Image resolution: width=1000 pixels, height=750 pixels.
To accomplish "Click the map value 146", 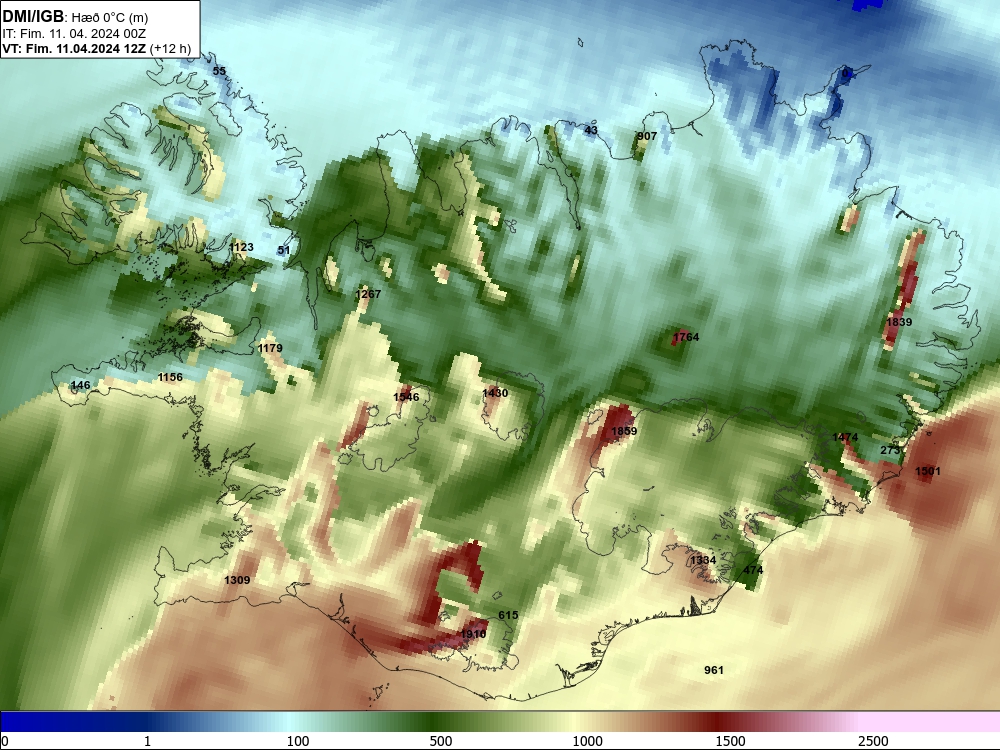I will (x=80, y=385).
